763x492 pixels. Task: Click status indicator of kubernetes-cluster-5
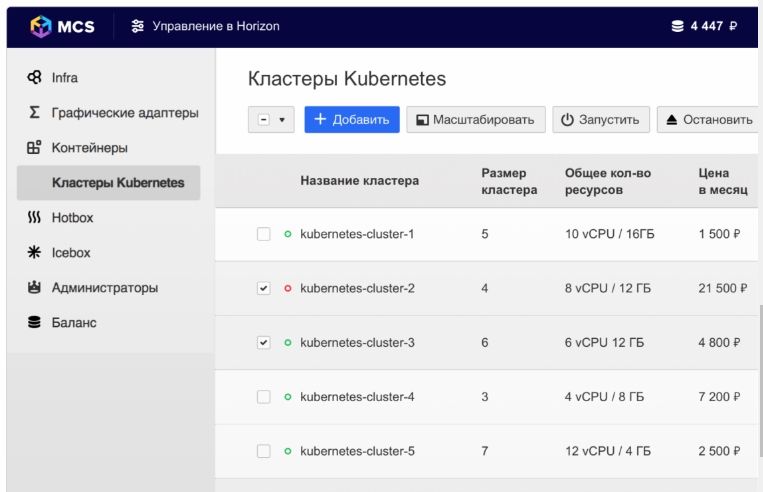point(288,451)
